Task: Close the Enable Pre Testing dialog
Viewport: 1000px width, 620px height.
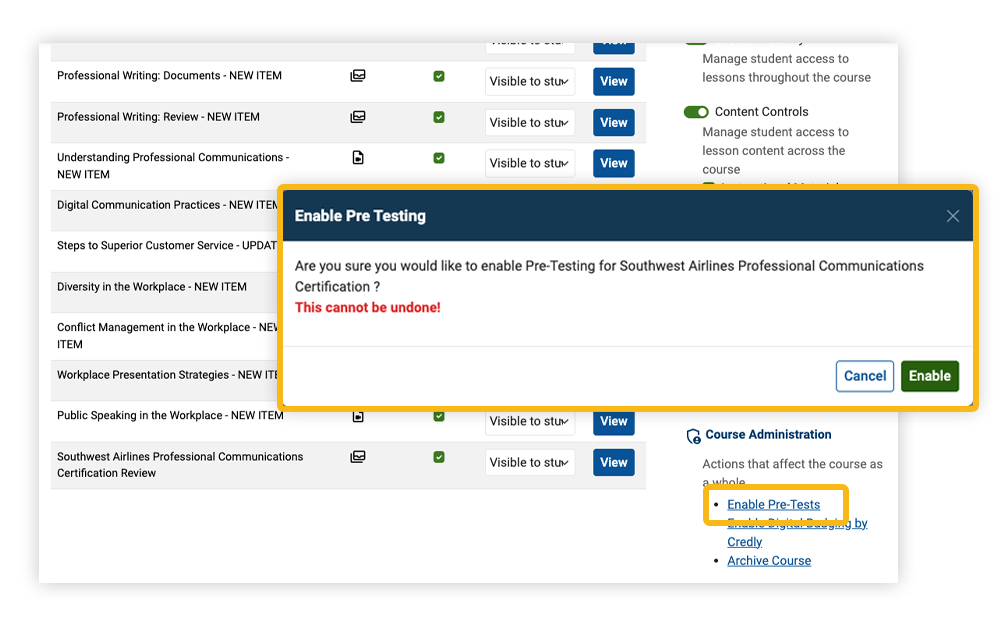Action: click(952, 215)
